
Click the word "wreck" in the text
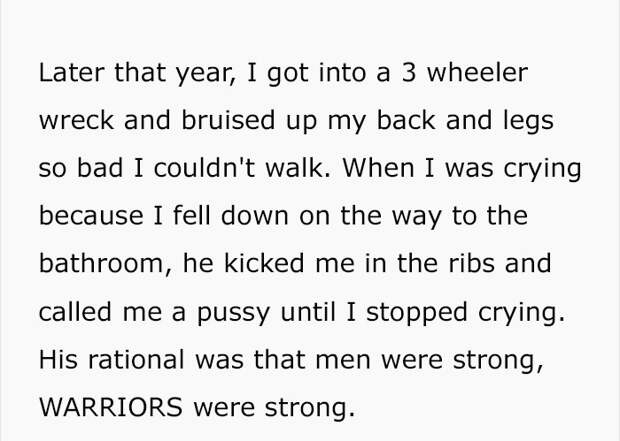[77, 120]
